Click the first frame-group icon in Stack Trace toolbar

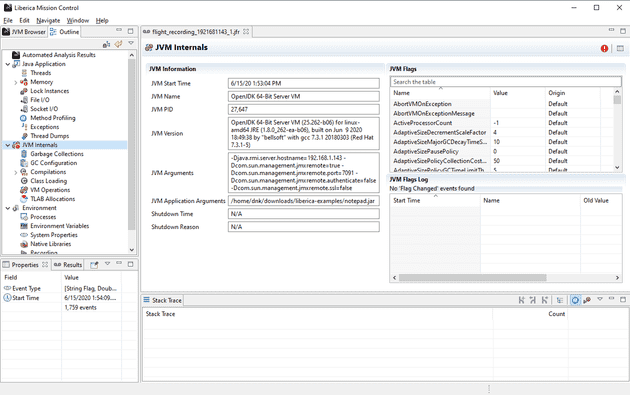coord(522,300)
